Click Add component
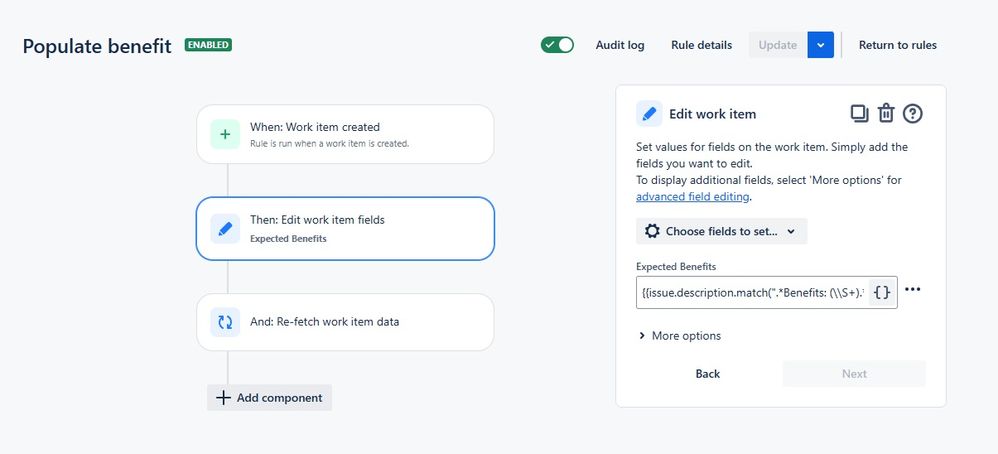This screenshot has width=998, height=454. coord(269,398)
